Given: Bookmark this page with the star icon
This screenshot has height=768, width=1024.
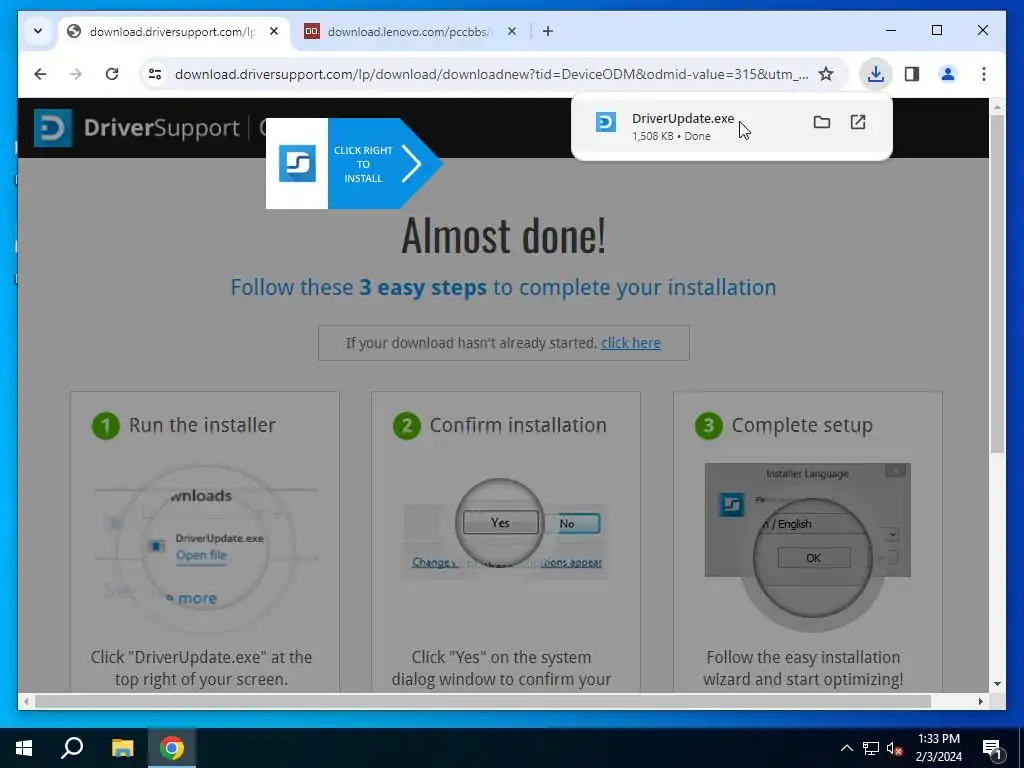Looking at the screenshot, I should (x=826, y=74).
